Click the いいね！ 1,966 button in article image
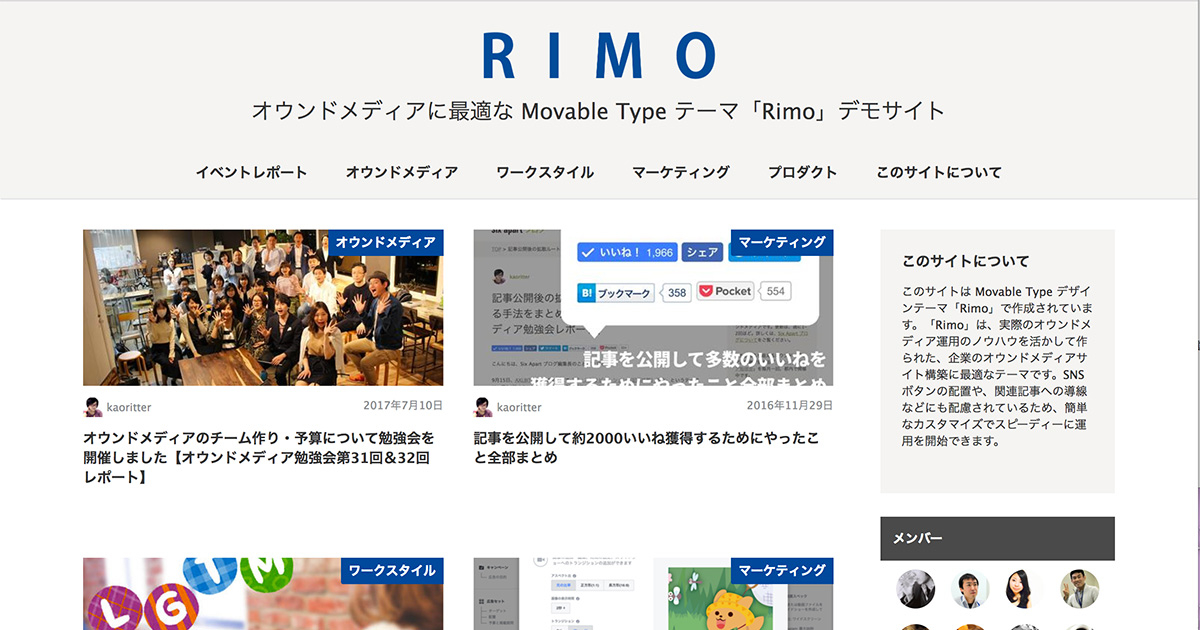 [x=627, y=253]
